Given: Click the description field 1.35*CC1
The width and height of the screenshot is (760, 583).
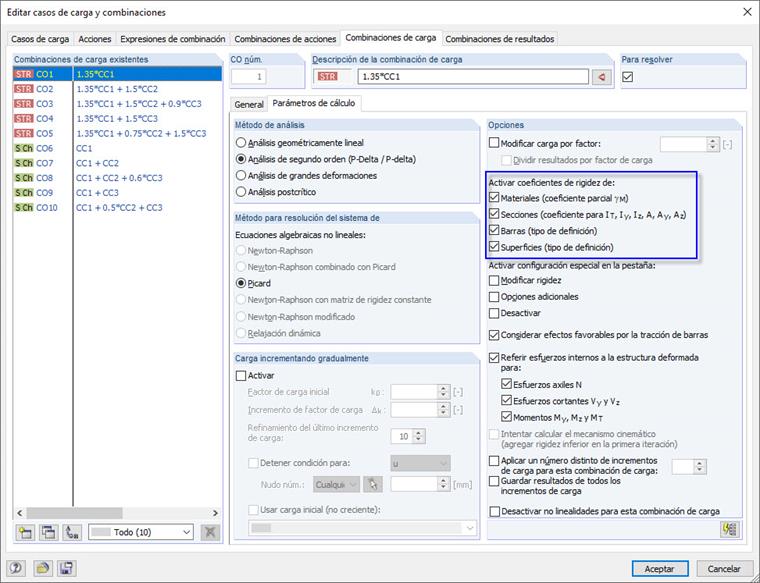Looking at the screenshot, I should pyautogui.click(x=473, y=77).
